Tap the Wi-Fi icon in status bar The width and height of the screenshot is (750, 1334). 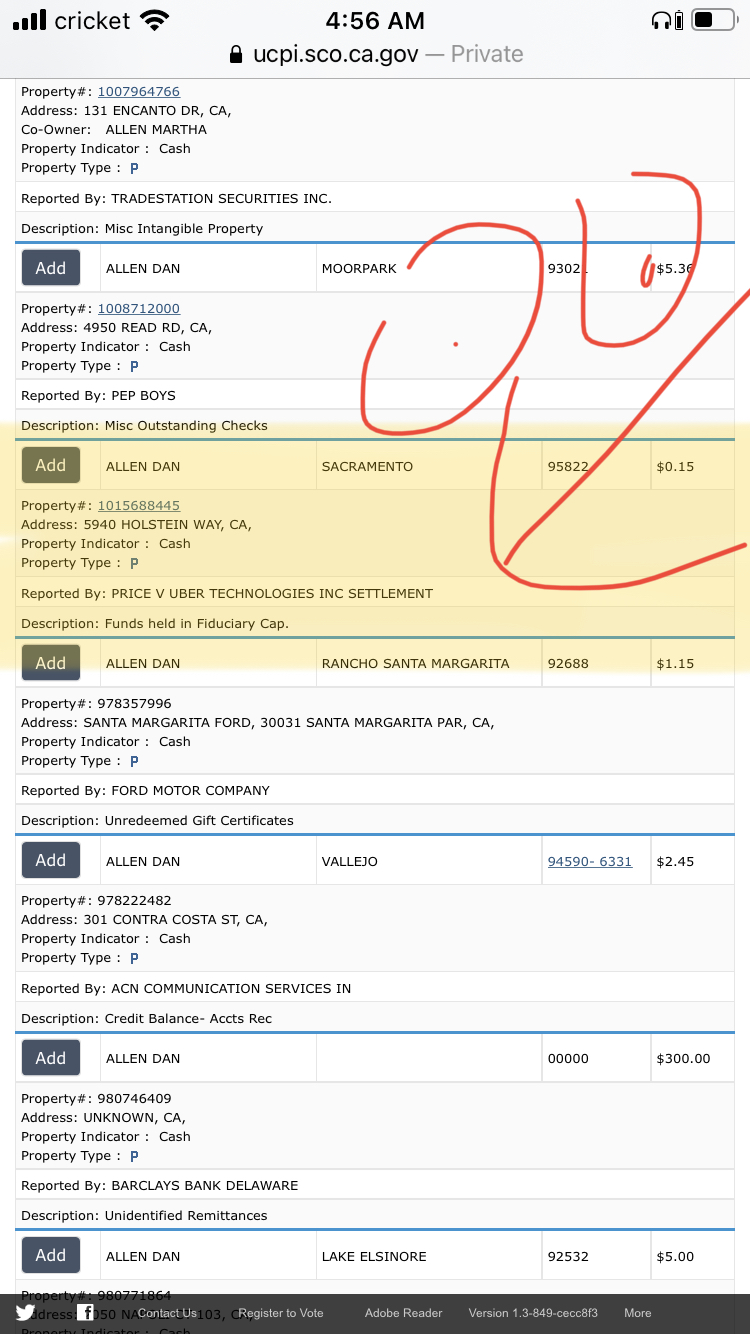155,20
